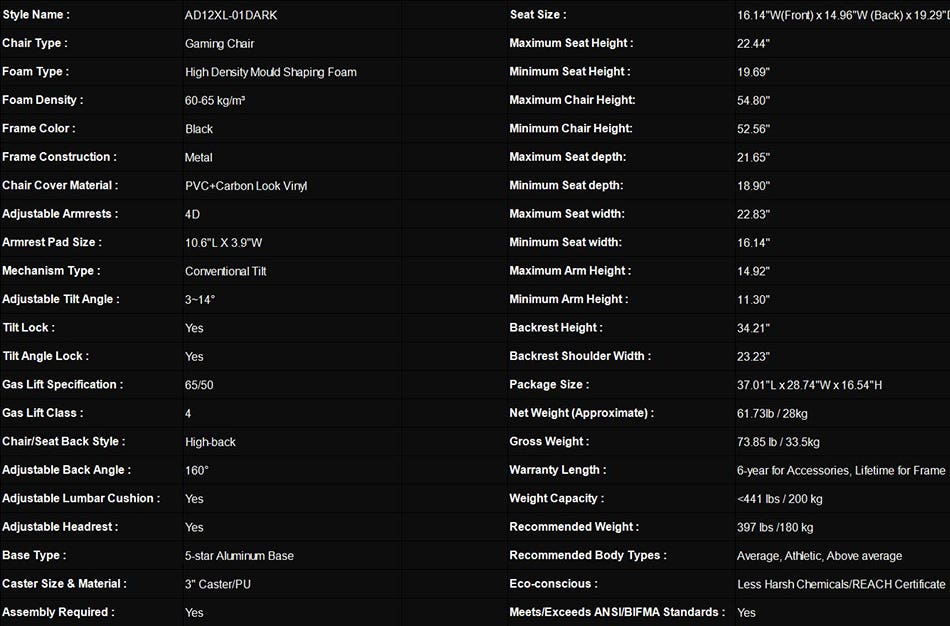Viewport: 950px width, 626px height.
Task: Select the Caster Size & Material label
Action: pyautogui.click(x=64, y=584)
